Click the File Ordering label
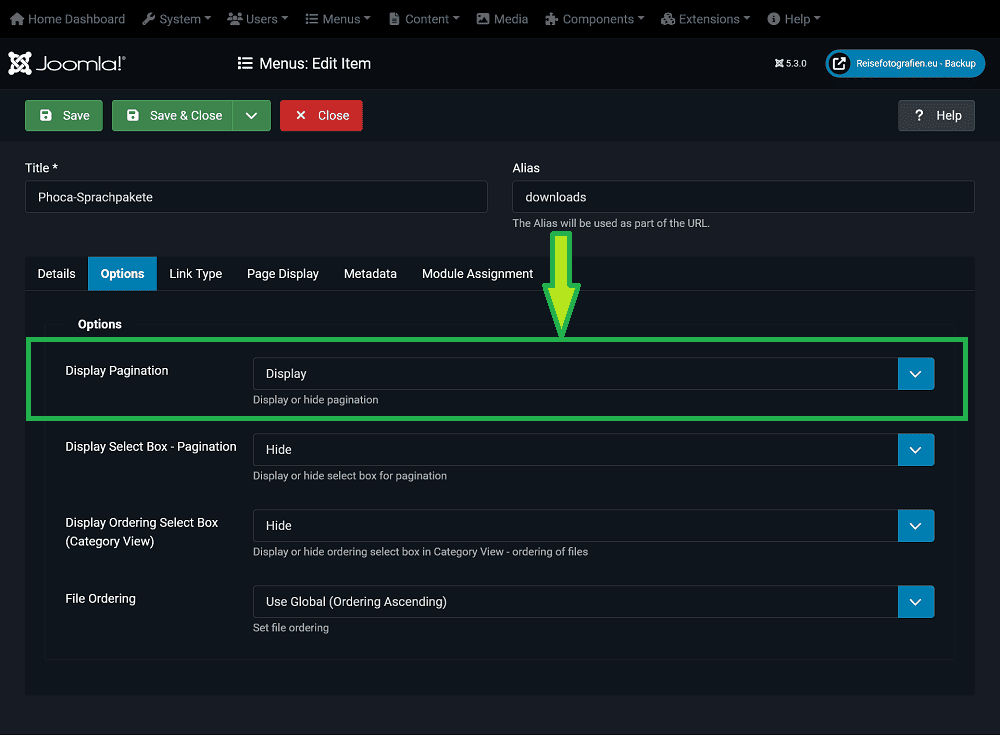Image resolution: width=1000 pixels, height=735 pixels. (x=100, y=598)
